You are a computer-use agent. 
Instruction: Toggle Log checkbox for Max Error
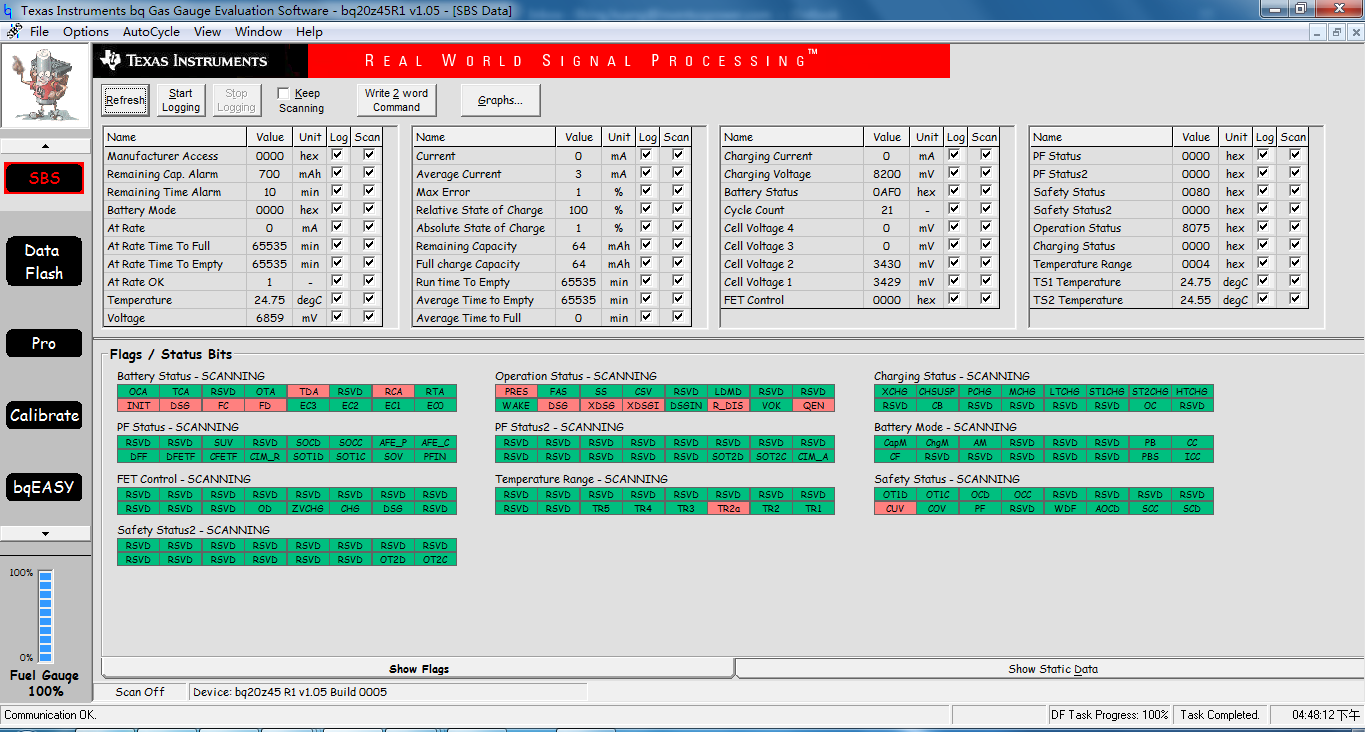pos(647,191)
